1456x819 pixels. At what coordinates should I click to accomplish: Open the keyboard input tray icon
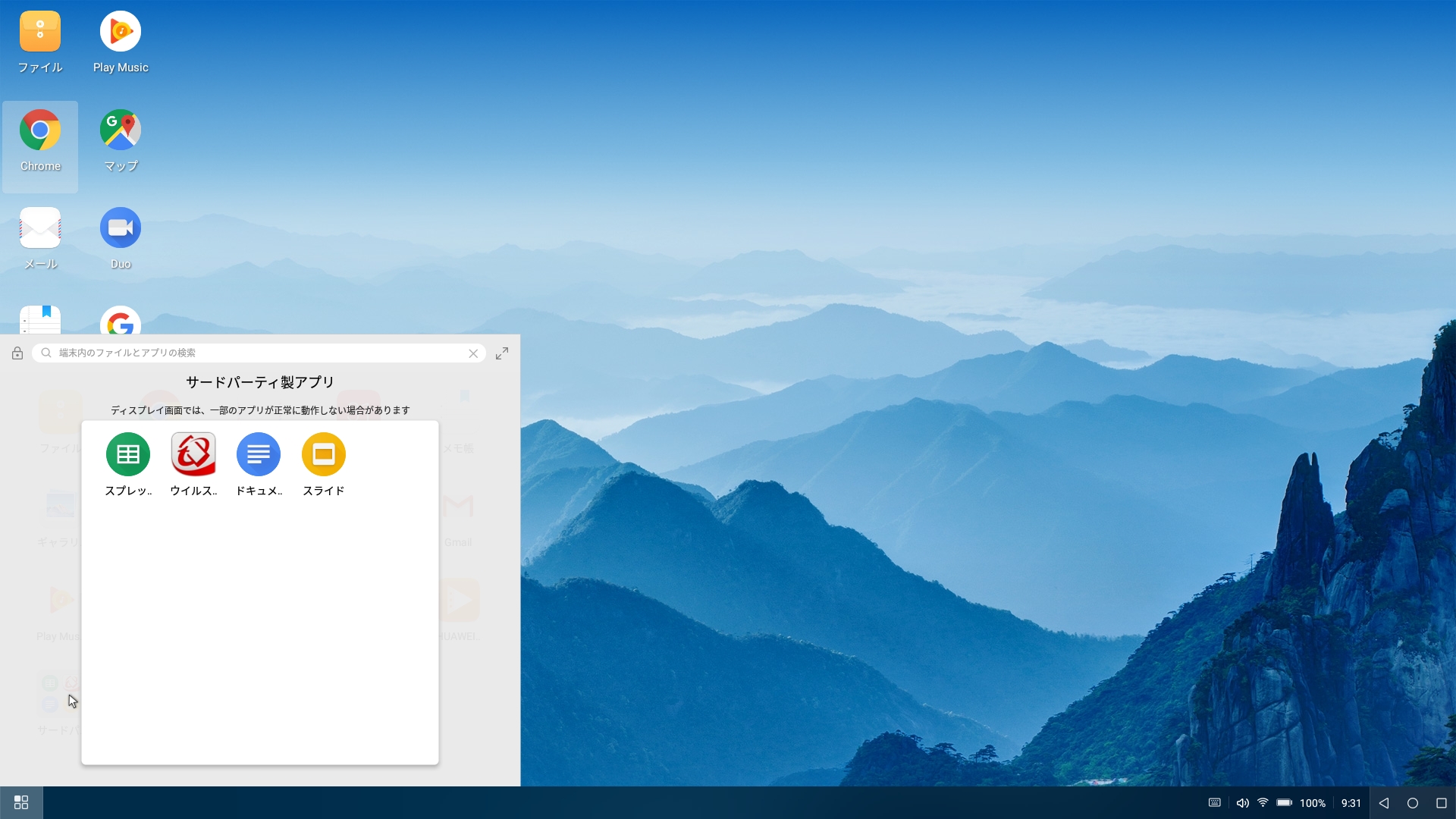tap(1214, 803)
